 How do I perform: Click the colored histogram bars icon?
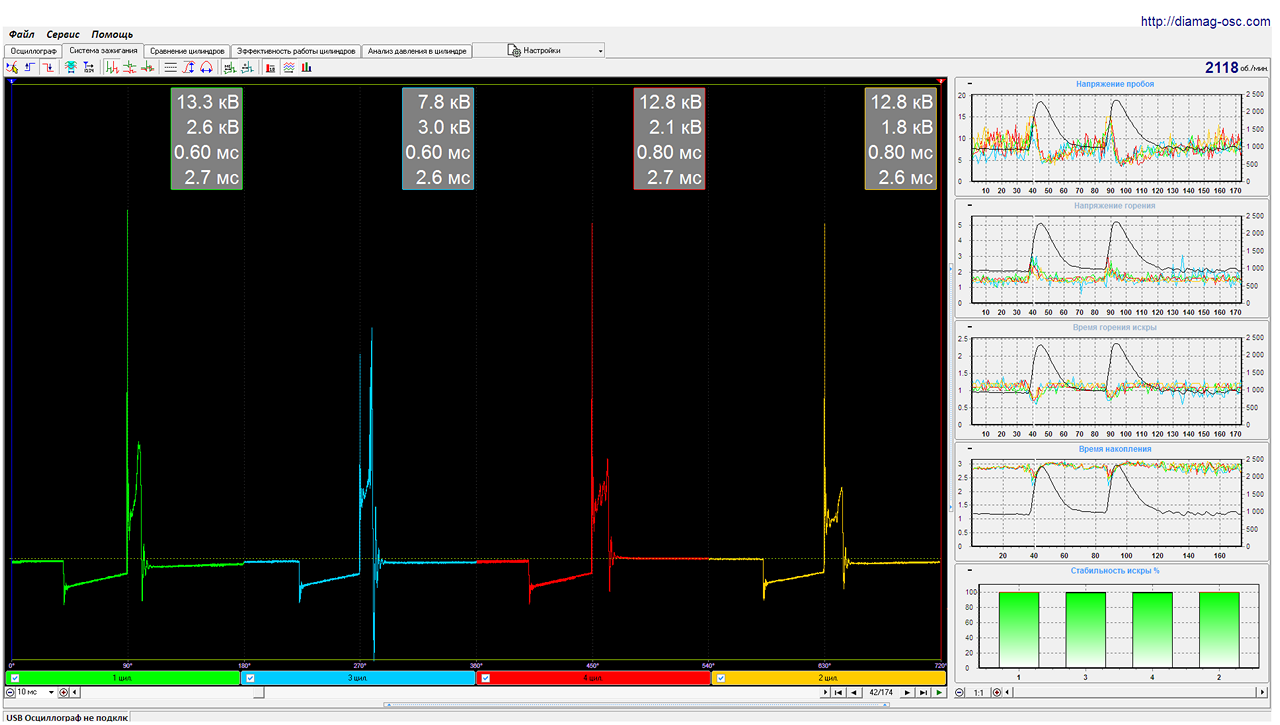pos(306,68)
